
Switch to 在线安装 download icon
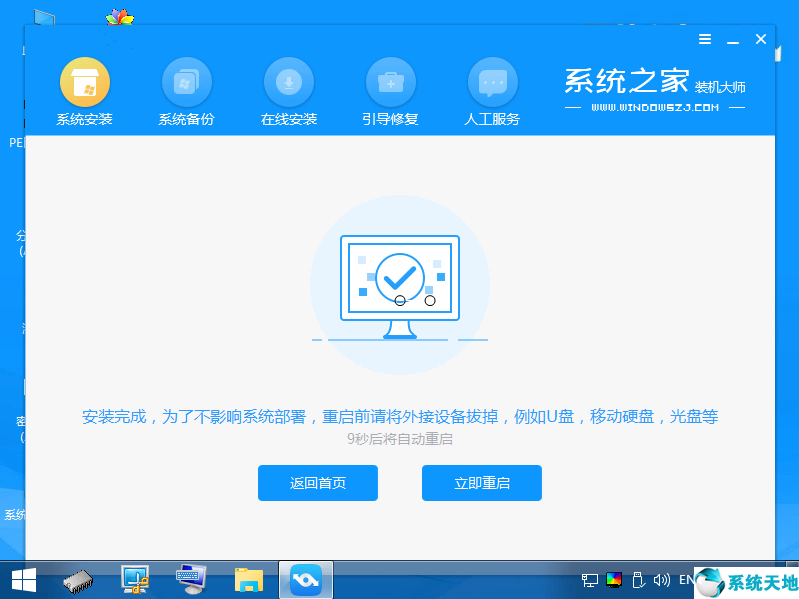tap(288, 82)
